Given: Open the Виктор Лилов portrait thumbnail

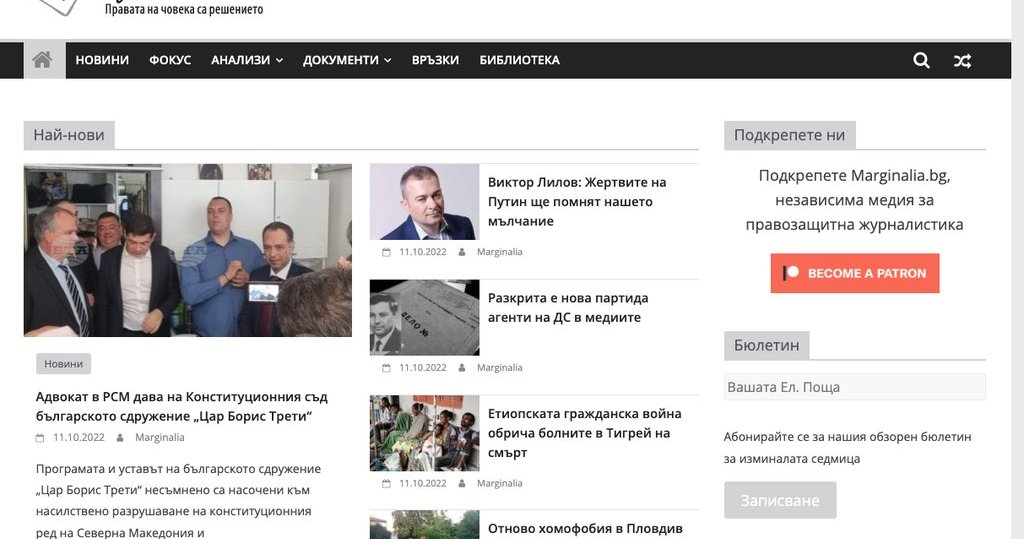Looking at the screenshot, I should click(424, 202).
